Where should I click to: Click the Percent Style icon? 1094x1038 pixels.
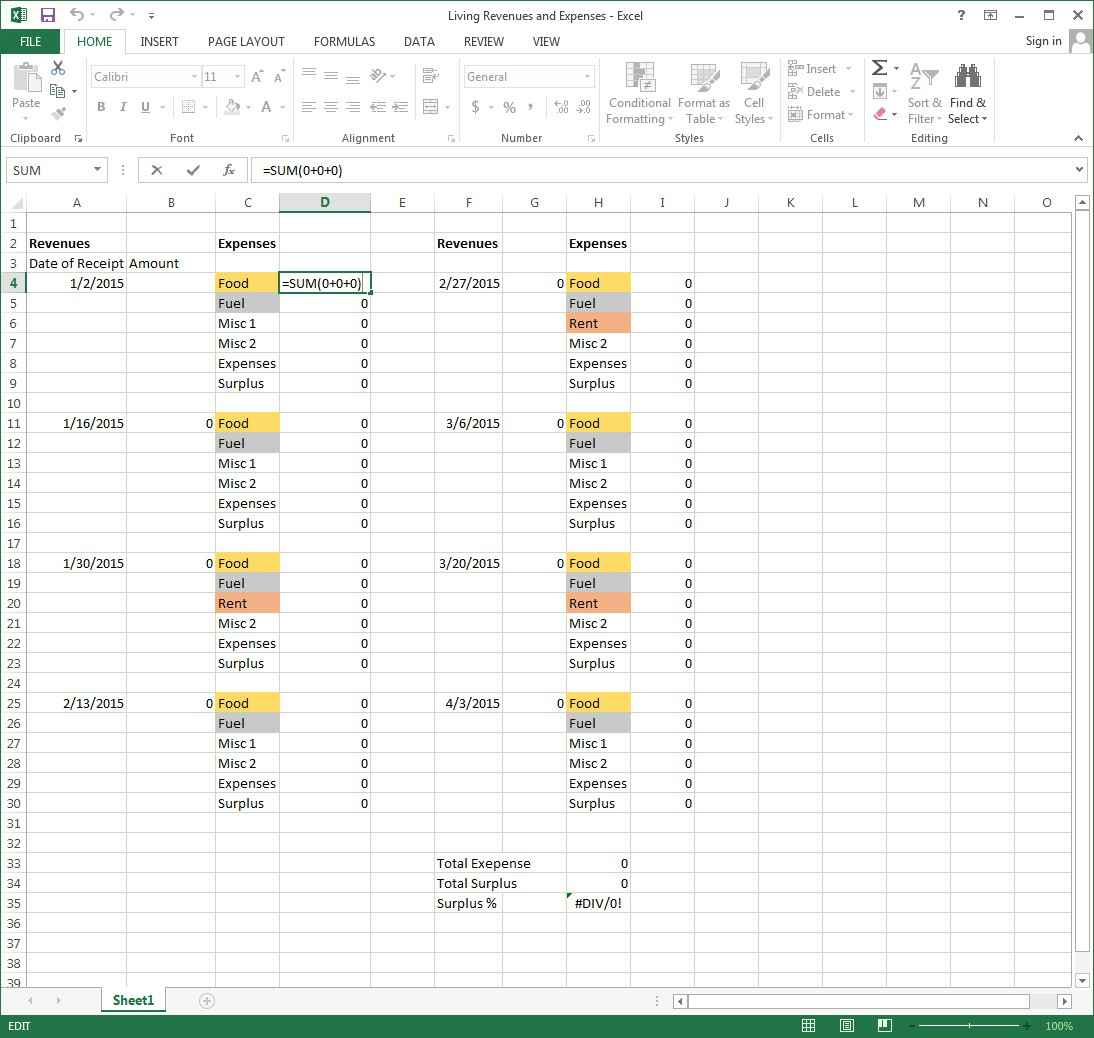click(x=509, y=106)
